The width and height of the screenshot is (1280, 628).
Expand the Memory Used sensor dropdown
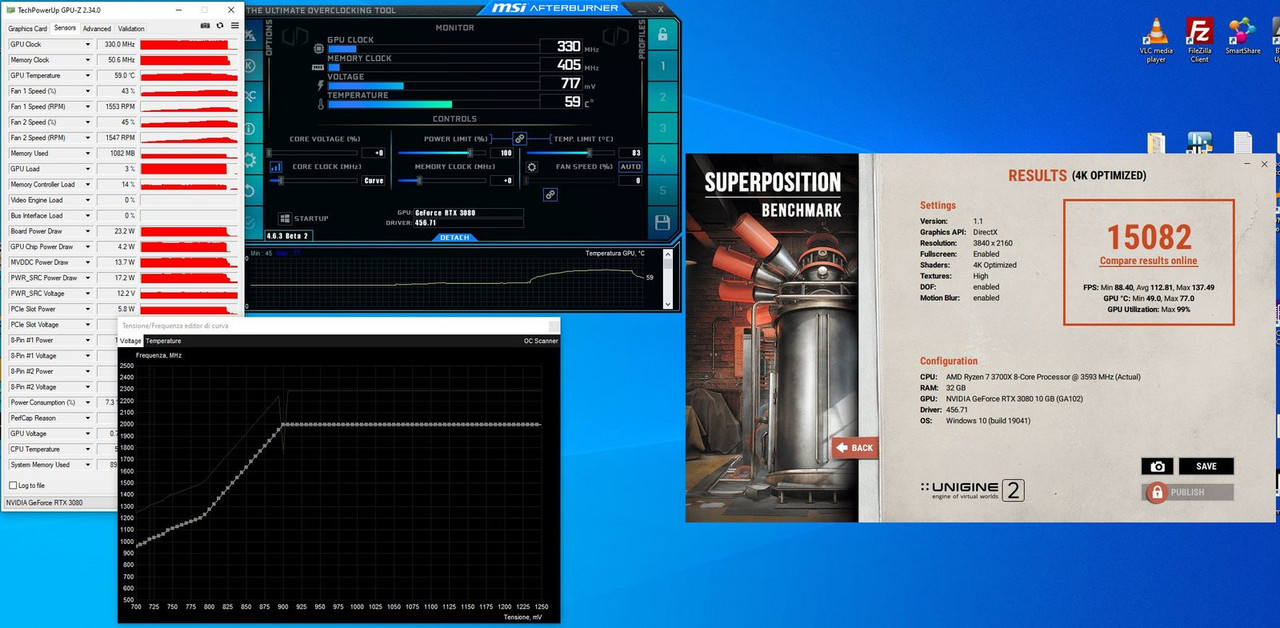click(88, 153)
